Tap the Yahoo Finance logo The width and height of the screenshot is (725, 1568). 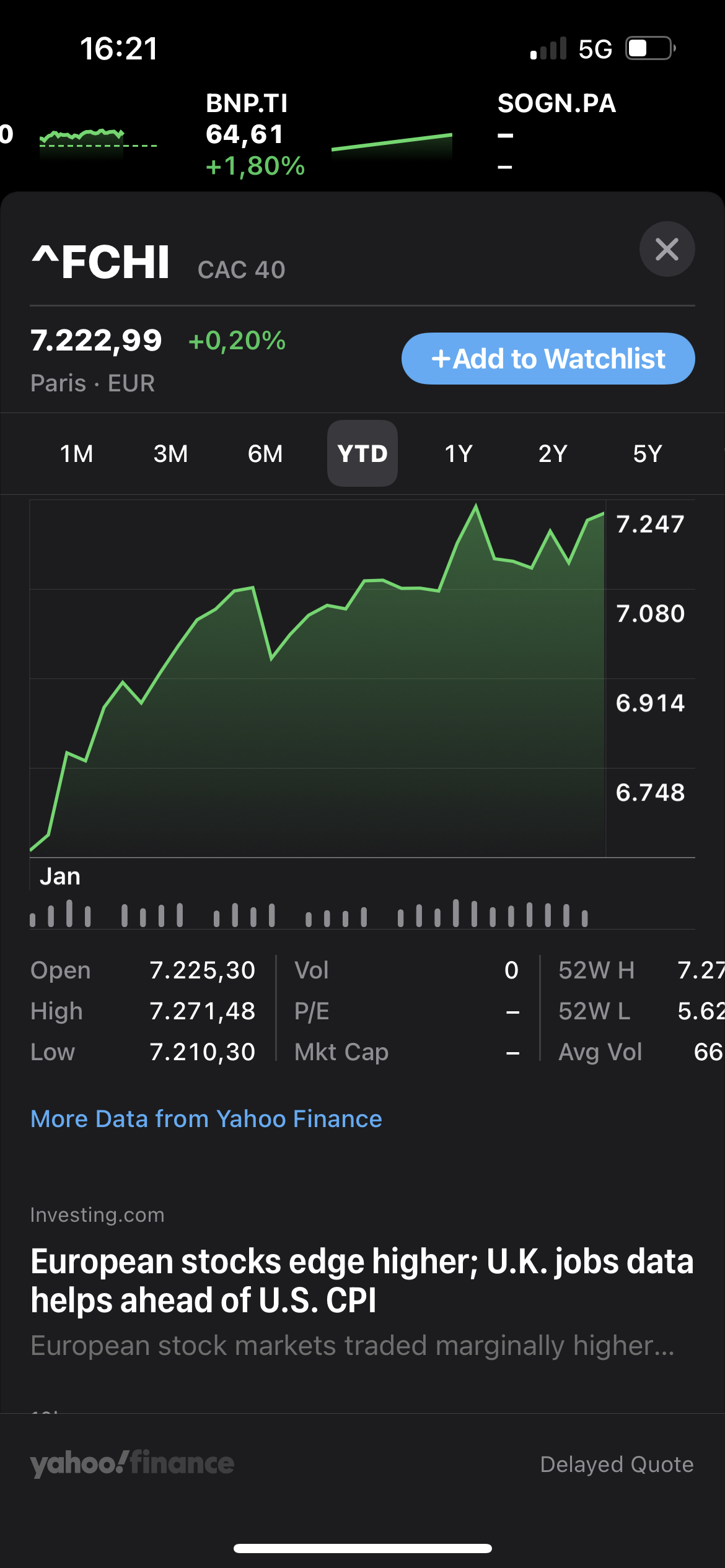132,1463
